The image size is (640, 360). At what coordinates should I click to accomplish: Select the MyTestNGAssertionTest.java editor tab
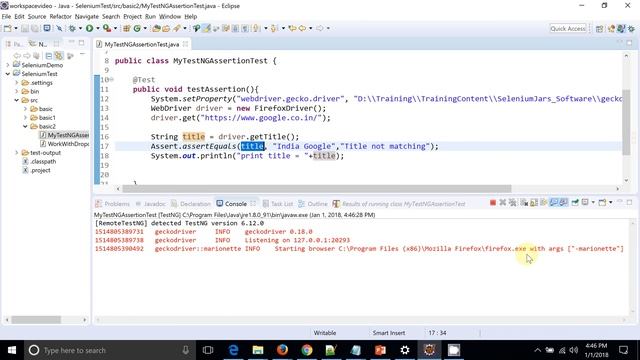coord(142,44)
